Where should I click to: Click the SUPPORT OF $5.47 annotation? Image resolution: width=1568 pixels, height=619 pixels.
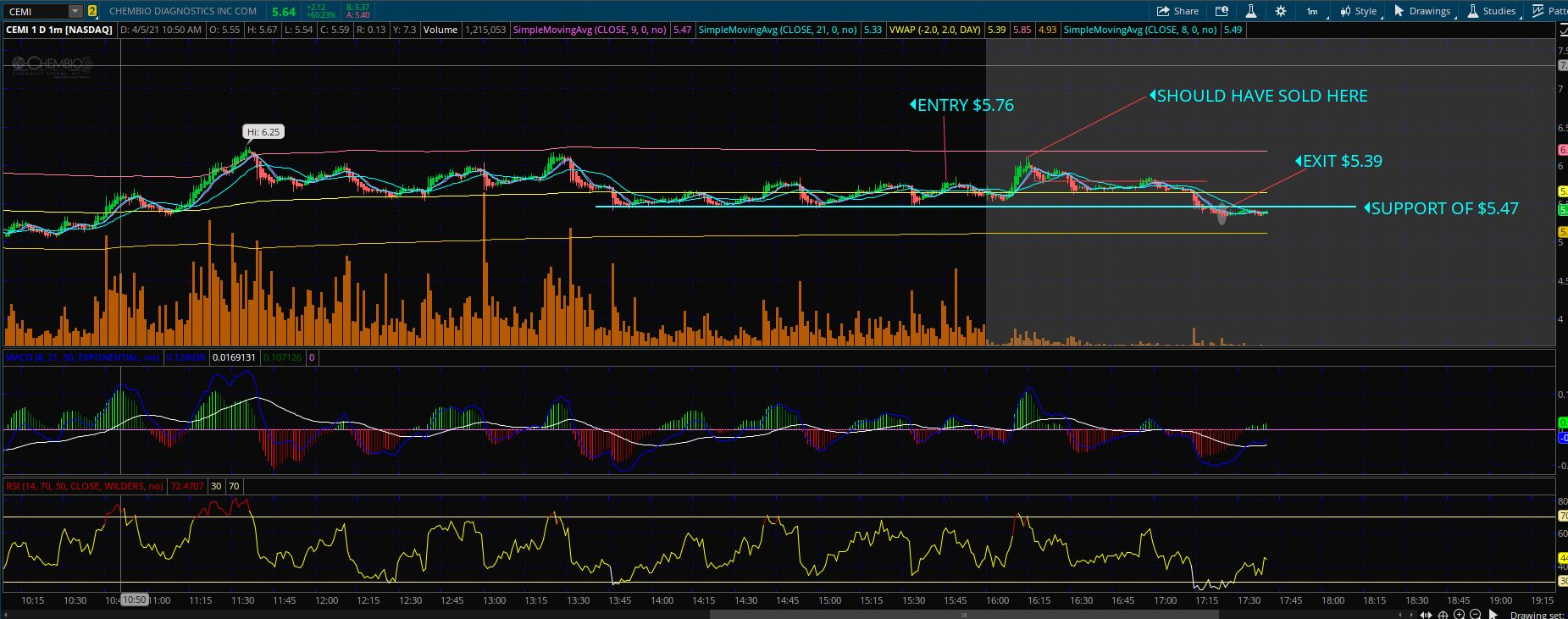tap(1443, 208)
